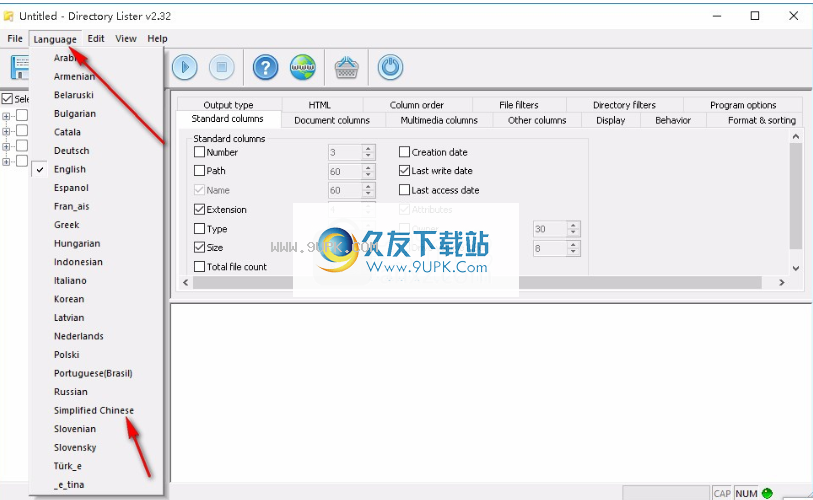Click the Stop square toolbar icon

221,67
